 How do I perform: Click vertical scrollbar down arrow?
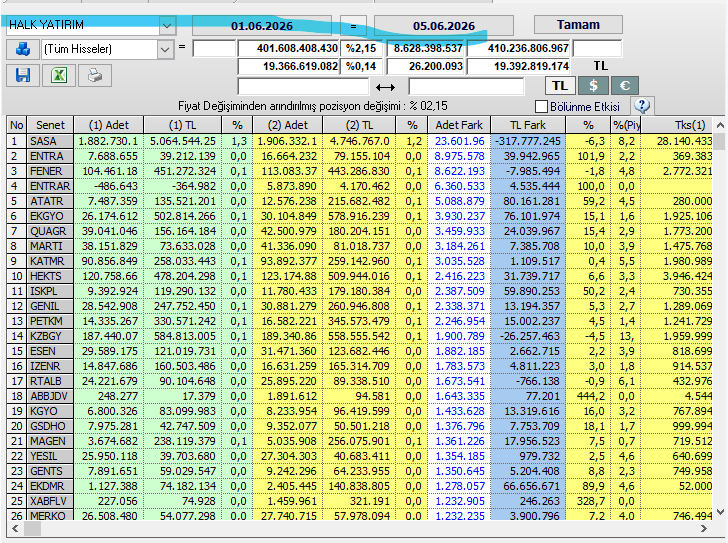tap(720, 512)
